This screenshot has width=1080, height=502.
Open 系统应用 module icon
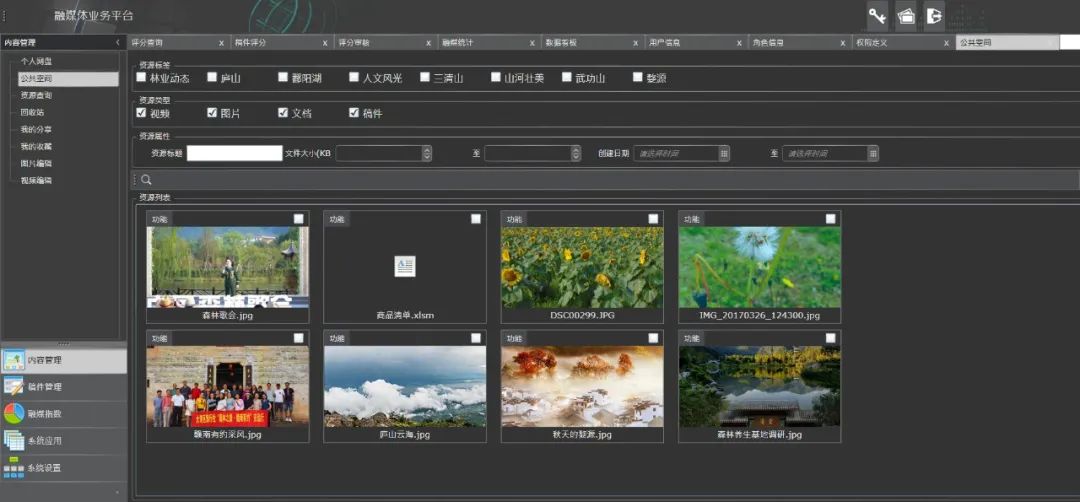coord(14,440)
